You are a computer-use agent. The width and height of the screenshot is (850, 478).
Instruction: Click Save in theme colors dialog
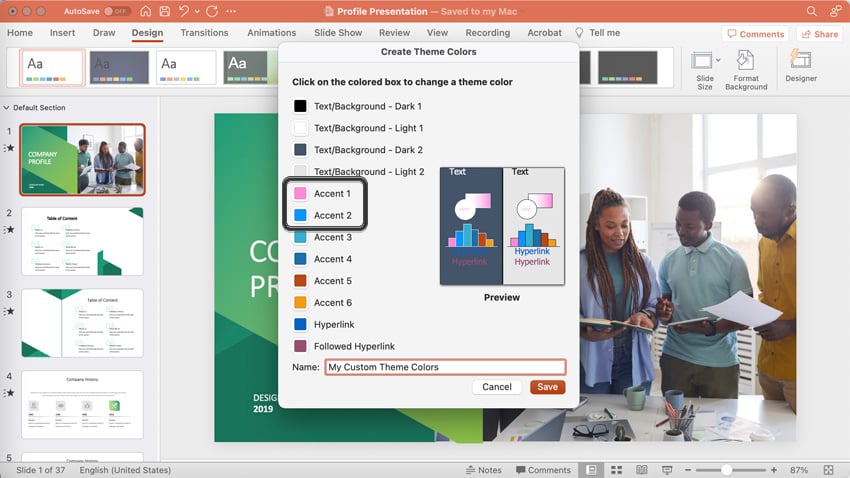tap(547, 387)
